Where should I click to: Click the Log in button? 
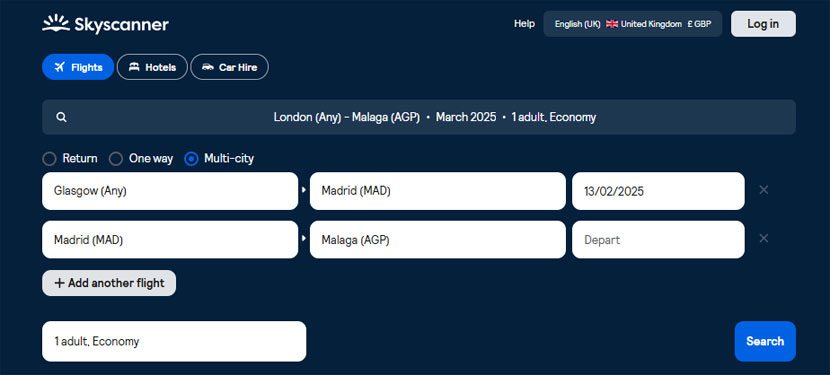(763, 24)
